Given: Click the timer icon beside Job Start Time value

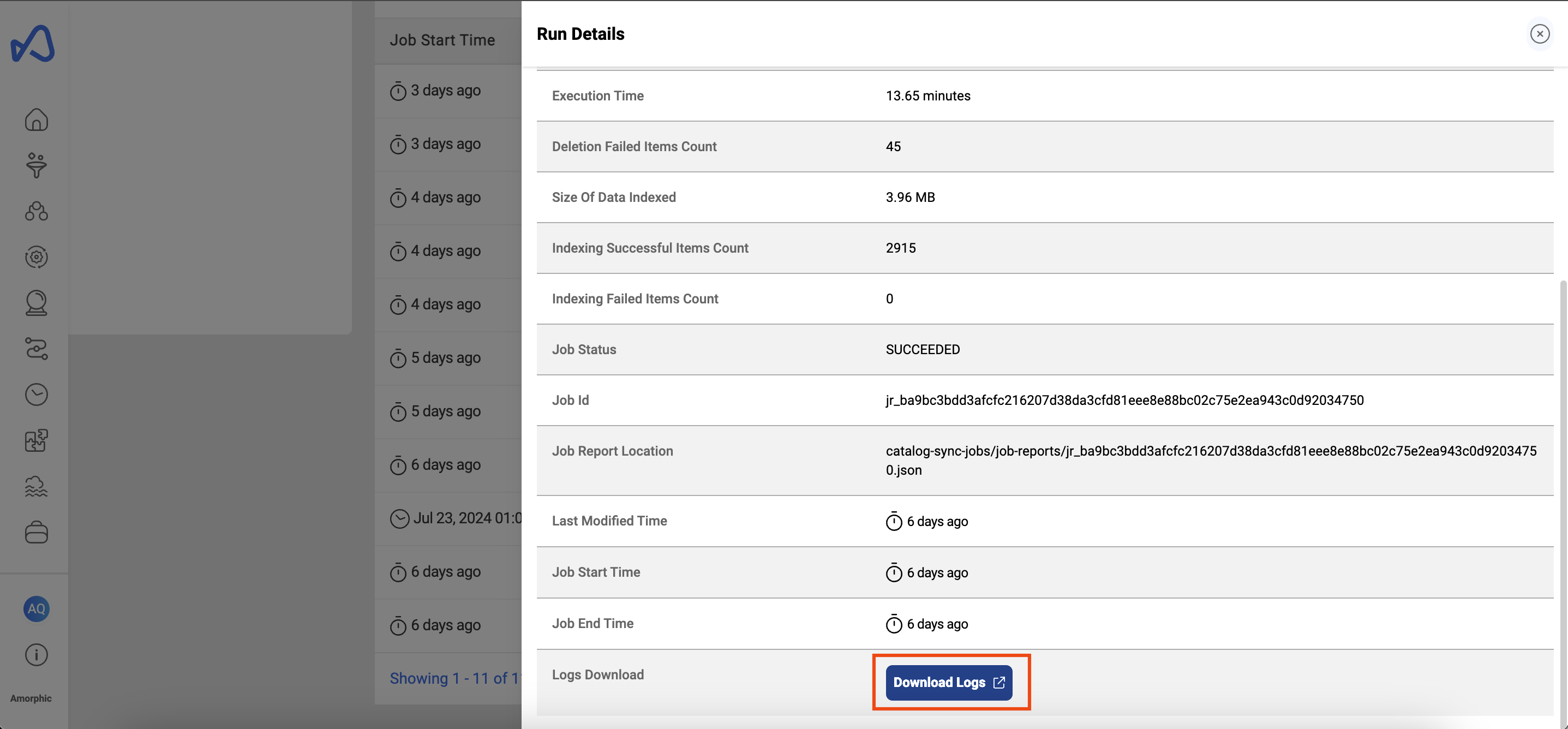Looking at the screenshot, I should [x=894, y=572].
